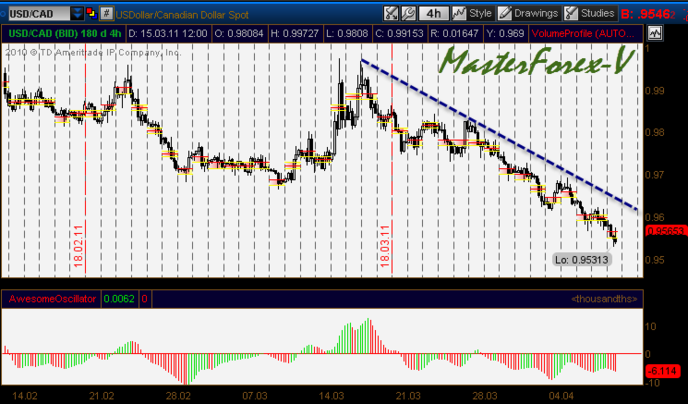Click USDollar/Canadian Dollar Spot description text

click(182, 14)
